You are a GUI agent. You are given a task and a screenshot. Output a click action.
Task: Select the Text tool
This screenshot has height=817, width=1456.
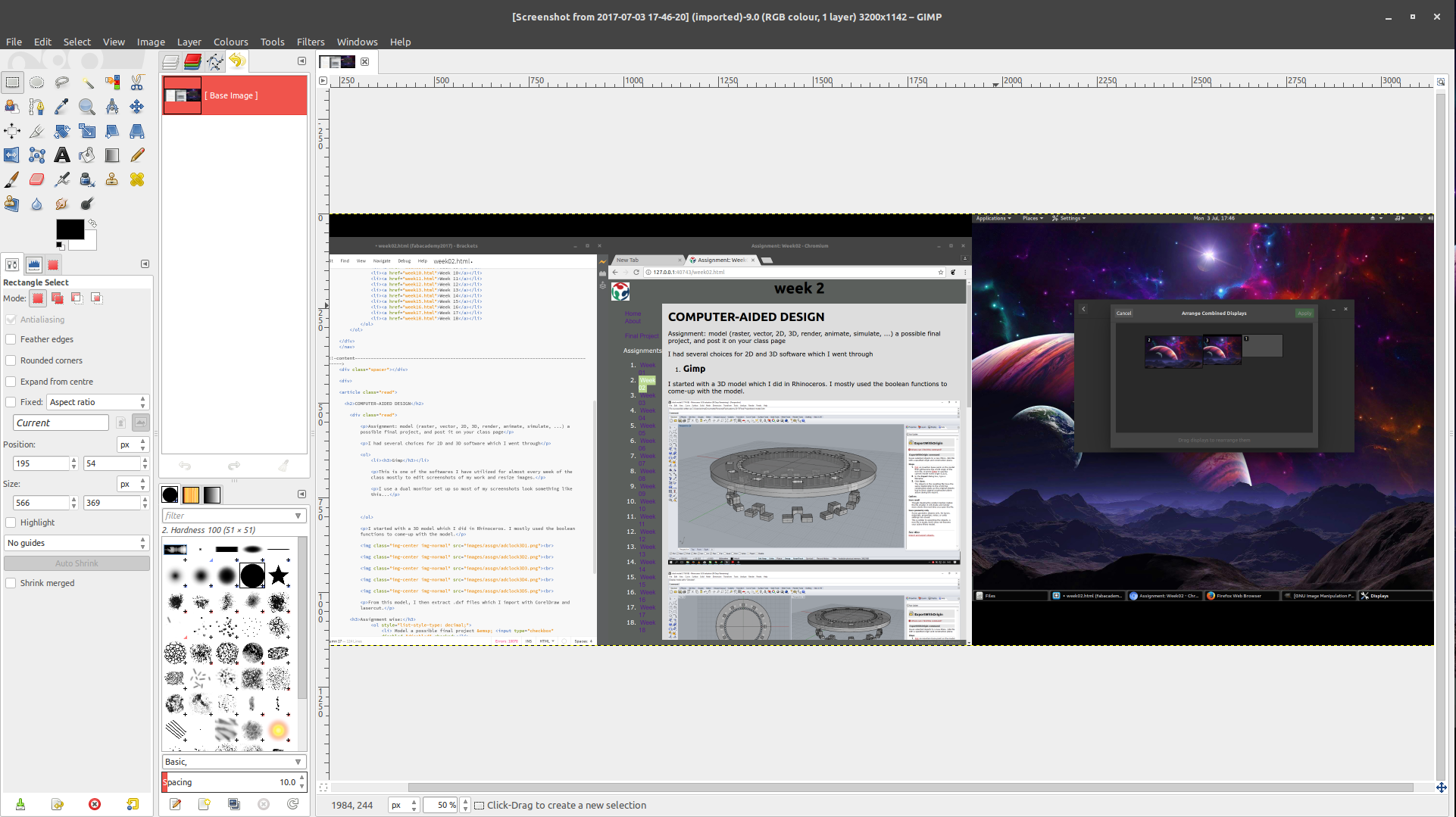(62, 155)
